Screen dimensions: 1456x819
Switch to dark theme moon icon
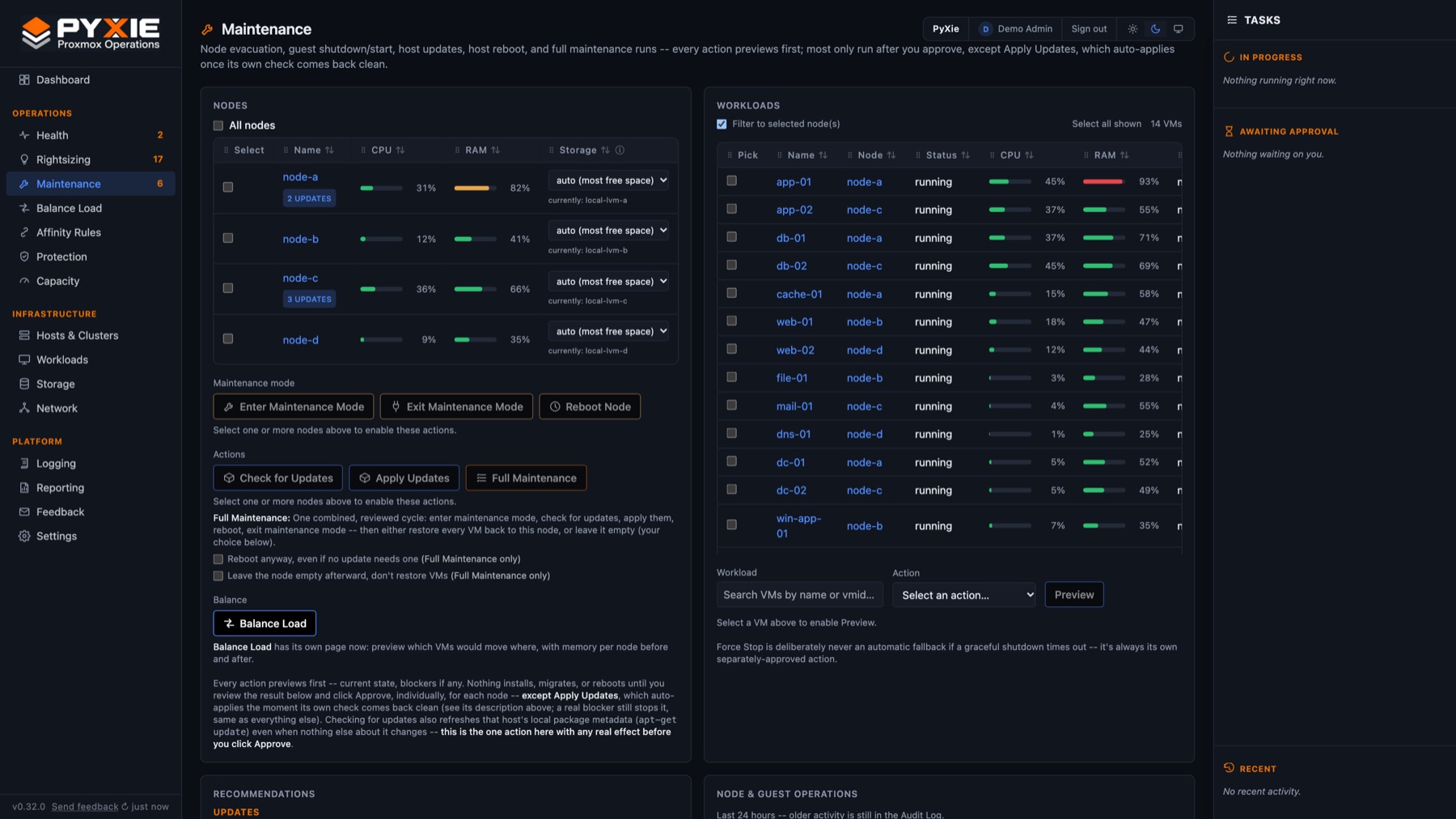tap(1155, 29)
